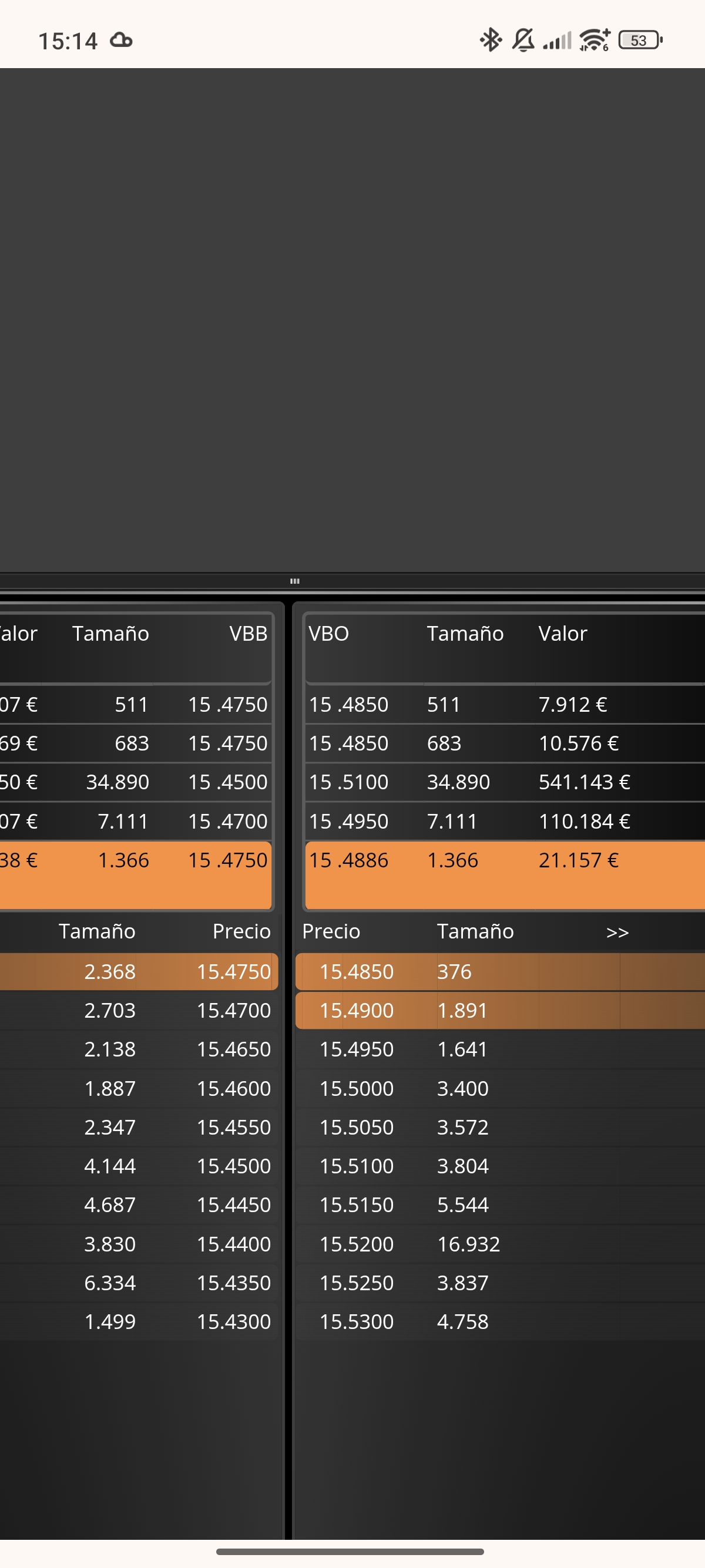The height and width of the screenshot is (1568, 705).
Task: Click the 15:14 clock in status bar
Action: [x=68, y=41]
